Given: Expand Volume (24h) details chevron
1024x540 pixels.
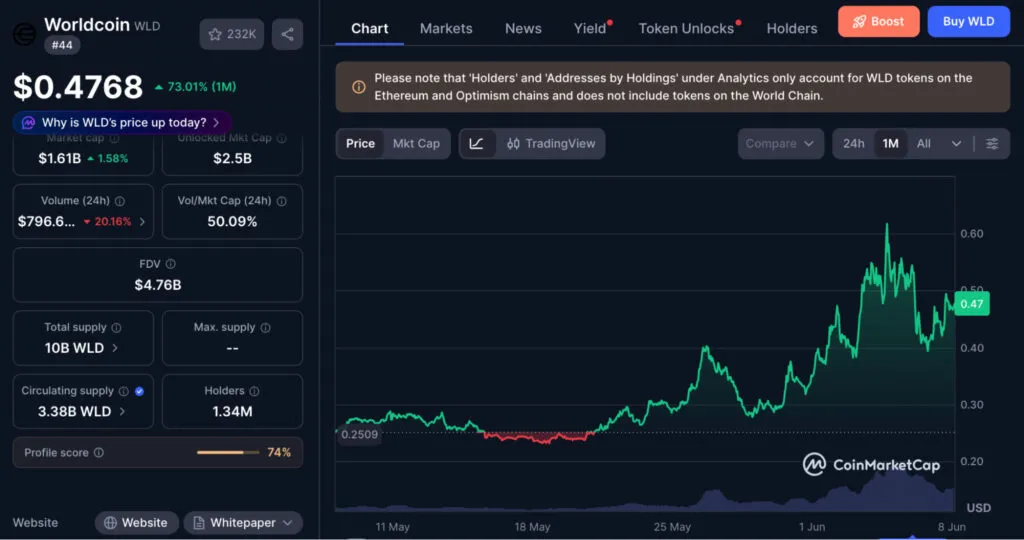Looking at the screenshot, I should click(x=142, y=221).
